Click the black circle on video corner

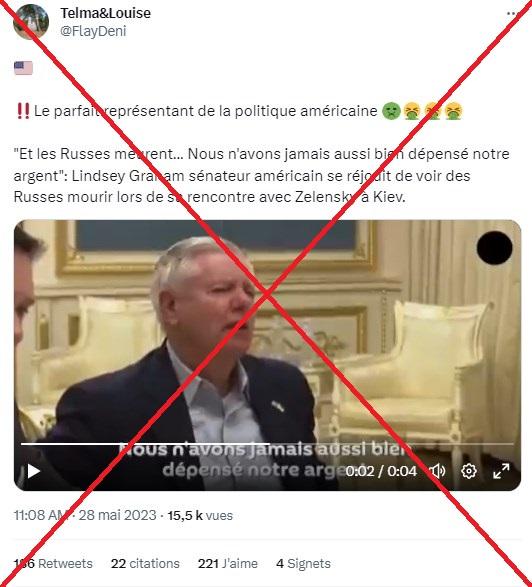pos(495,248)
